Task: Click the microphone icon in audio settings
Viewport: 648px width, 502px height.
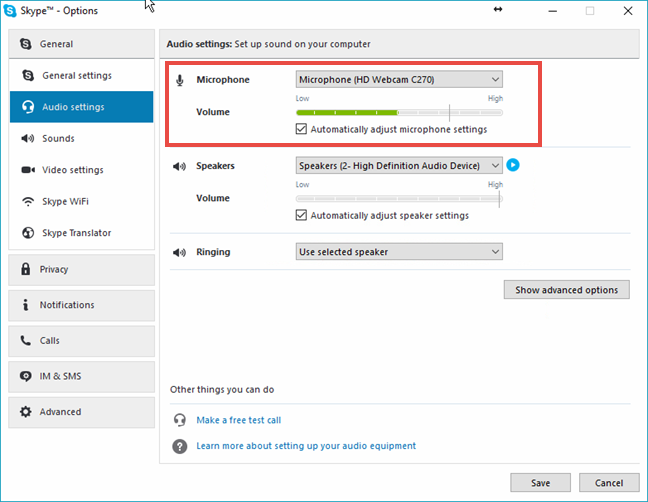Action: [x=180, y=80]
